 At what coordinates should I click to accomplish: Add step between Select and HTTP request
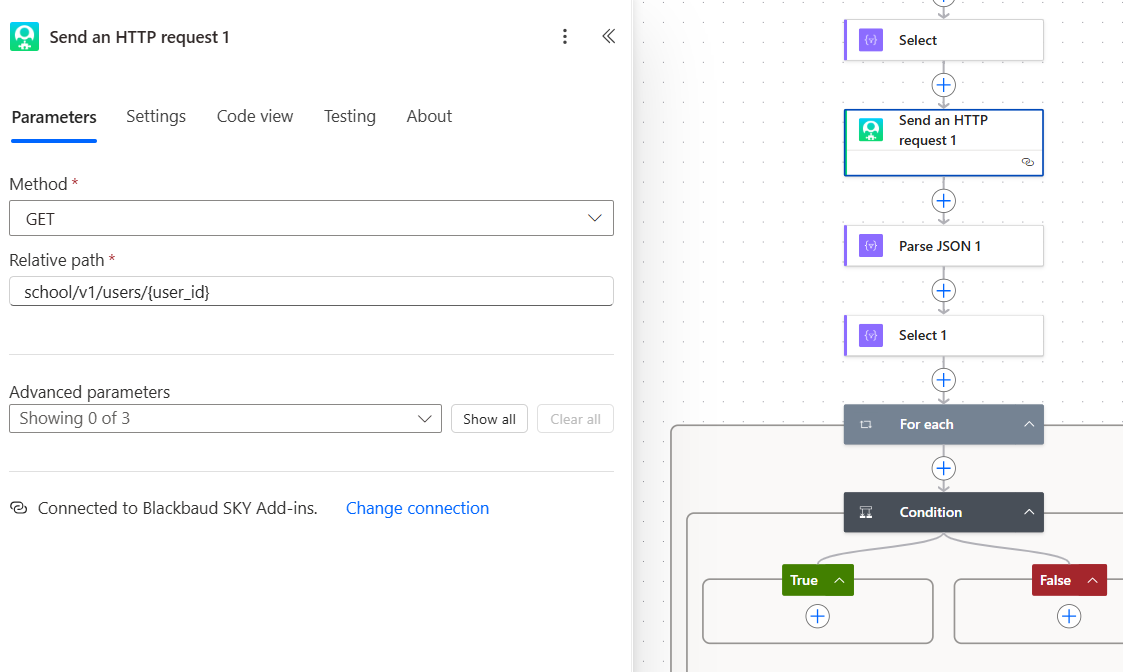943,85
